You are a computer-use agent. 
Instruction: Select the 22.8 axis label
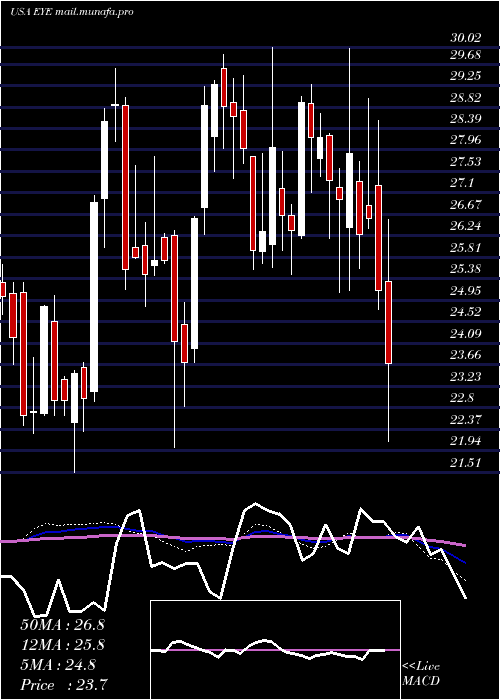(x=462, y=397)
